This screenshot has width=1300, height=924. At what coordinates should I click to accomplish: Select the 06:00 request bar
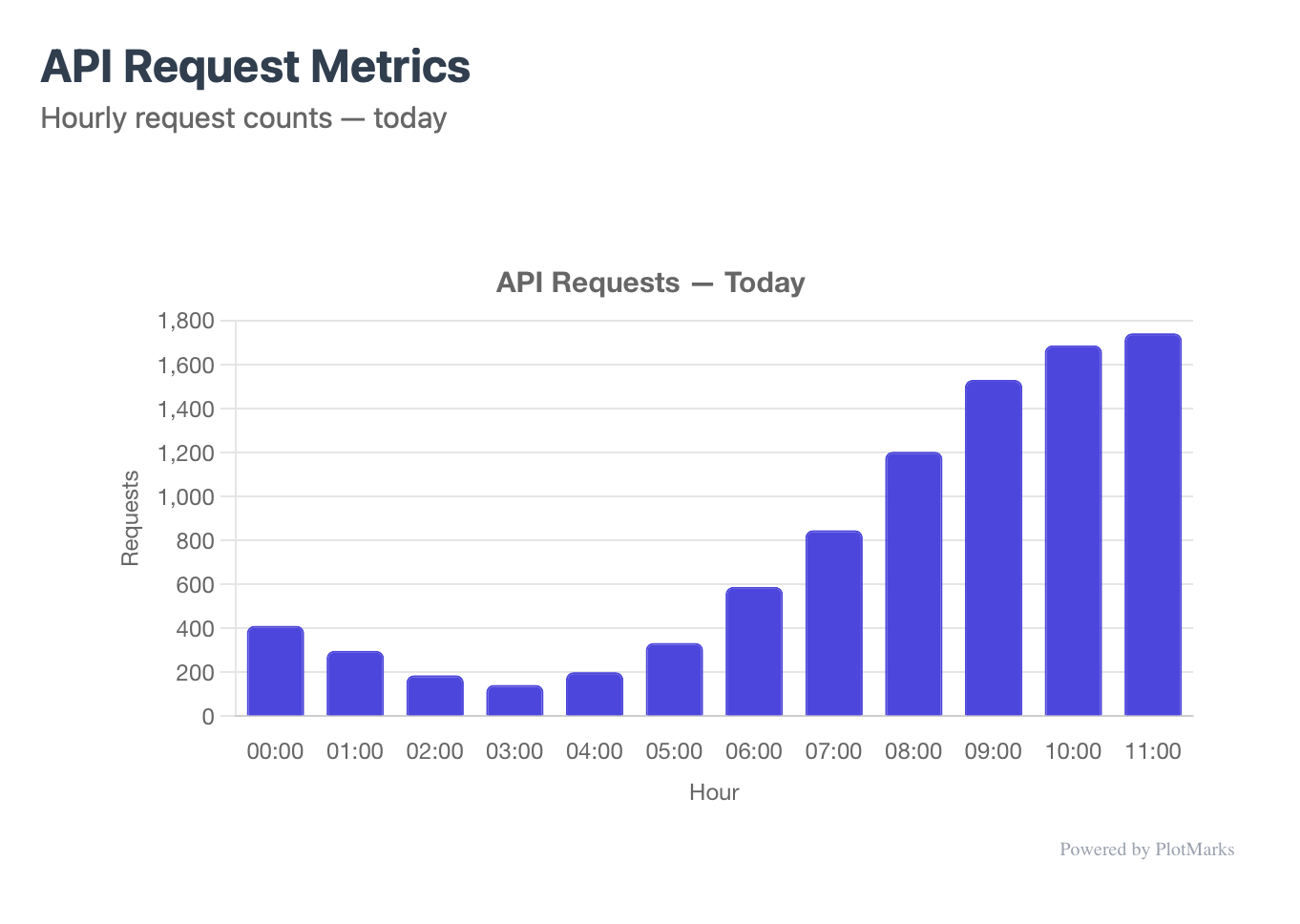tap(754, 652)
